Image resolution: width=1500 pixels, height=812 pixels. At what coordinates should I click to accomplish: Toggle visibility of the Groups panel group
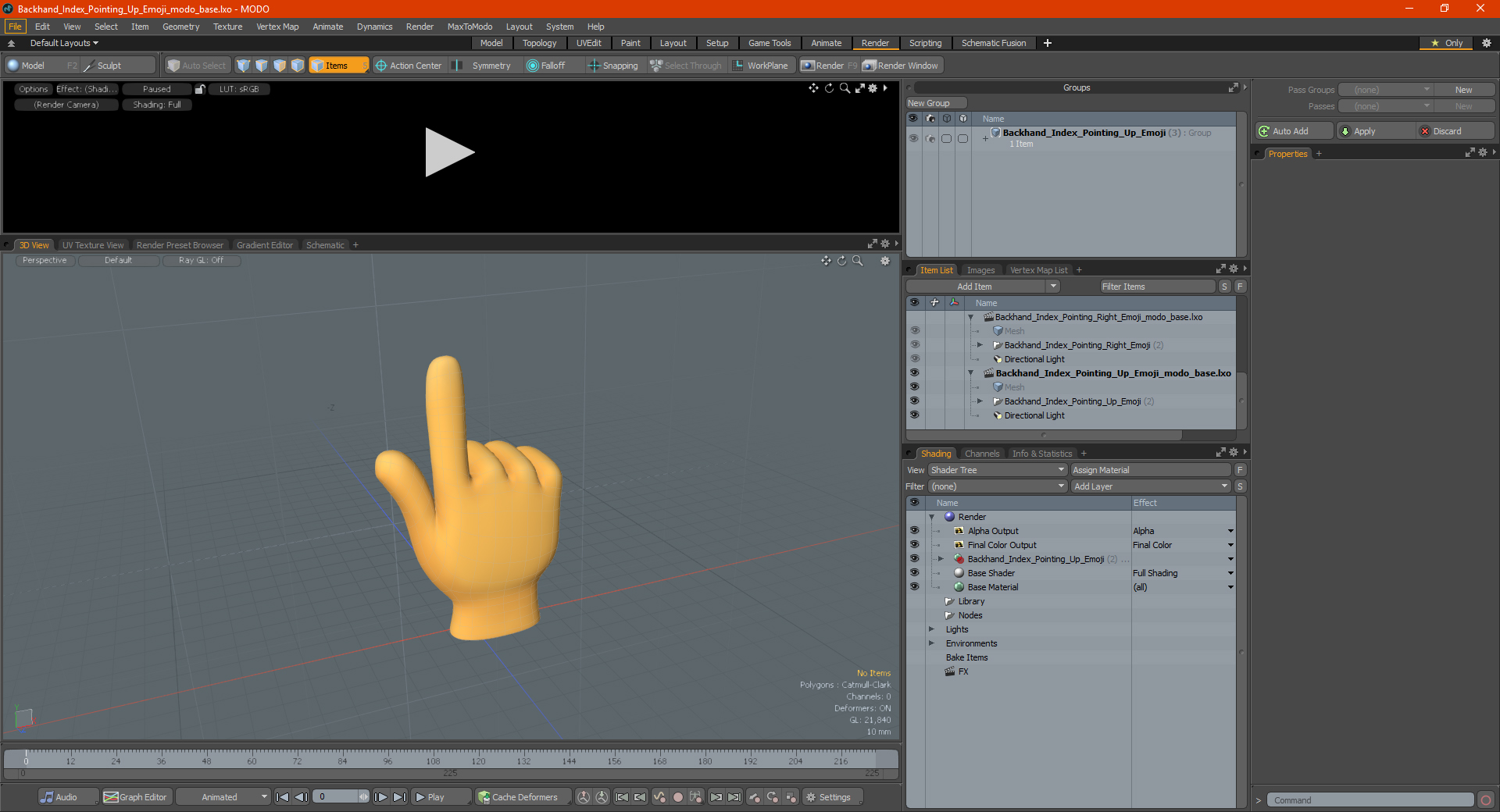[912, 138]
